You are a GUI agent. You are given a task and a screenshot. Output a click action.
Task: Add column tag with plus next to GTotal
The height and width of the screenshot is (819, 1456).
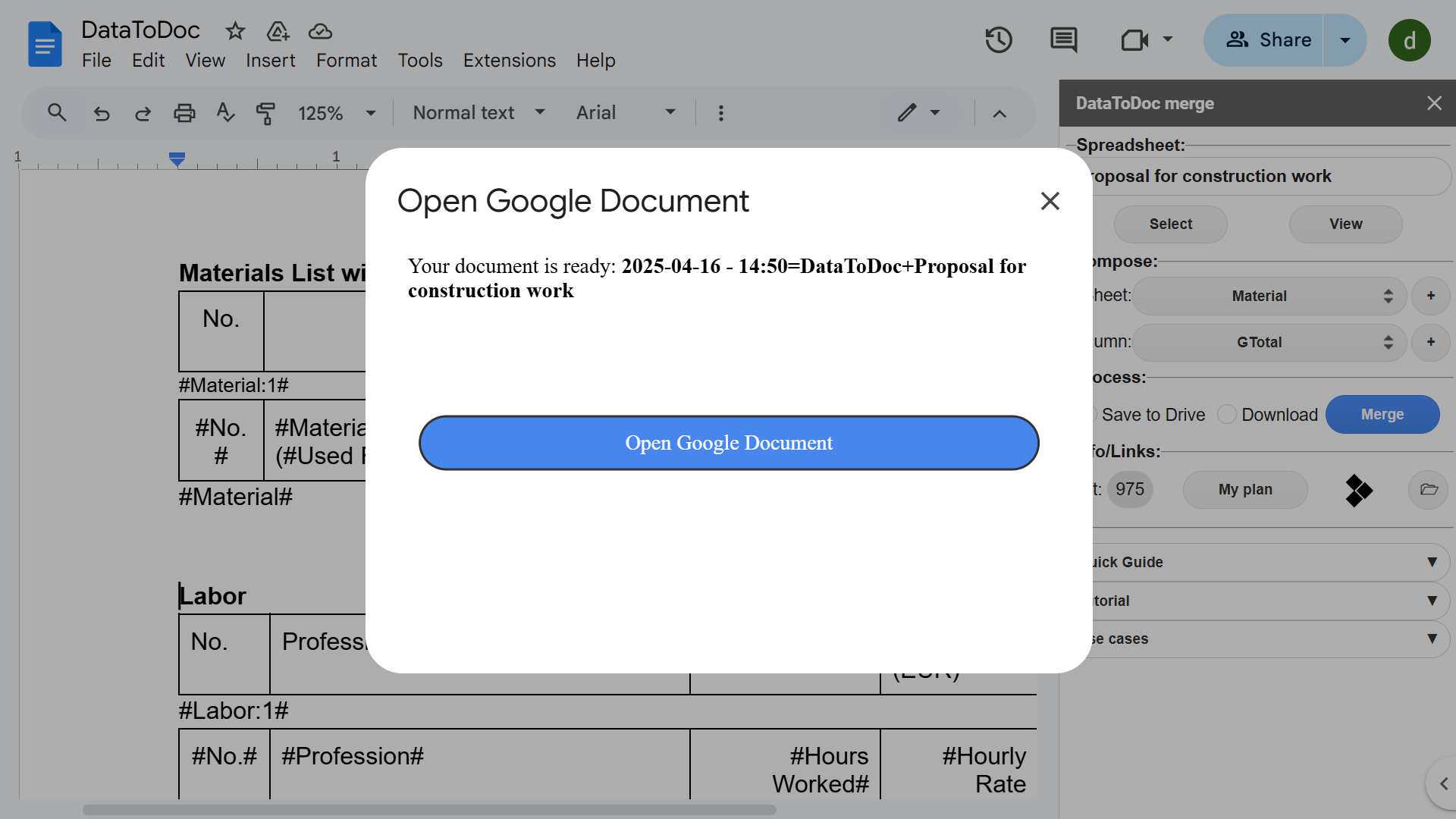(x=1431, y=342)
